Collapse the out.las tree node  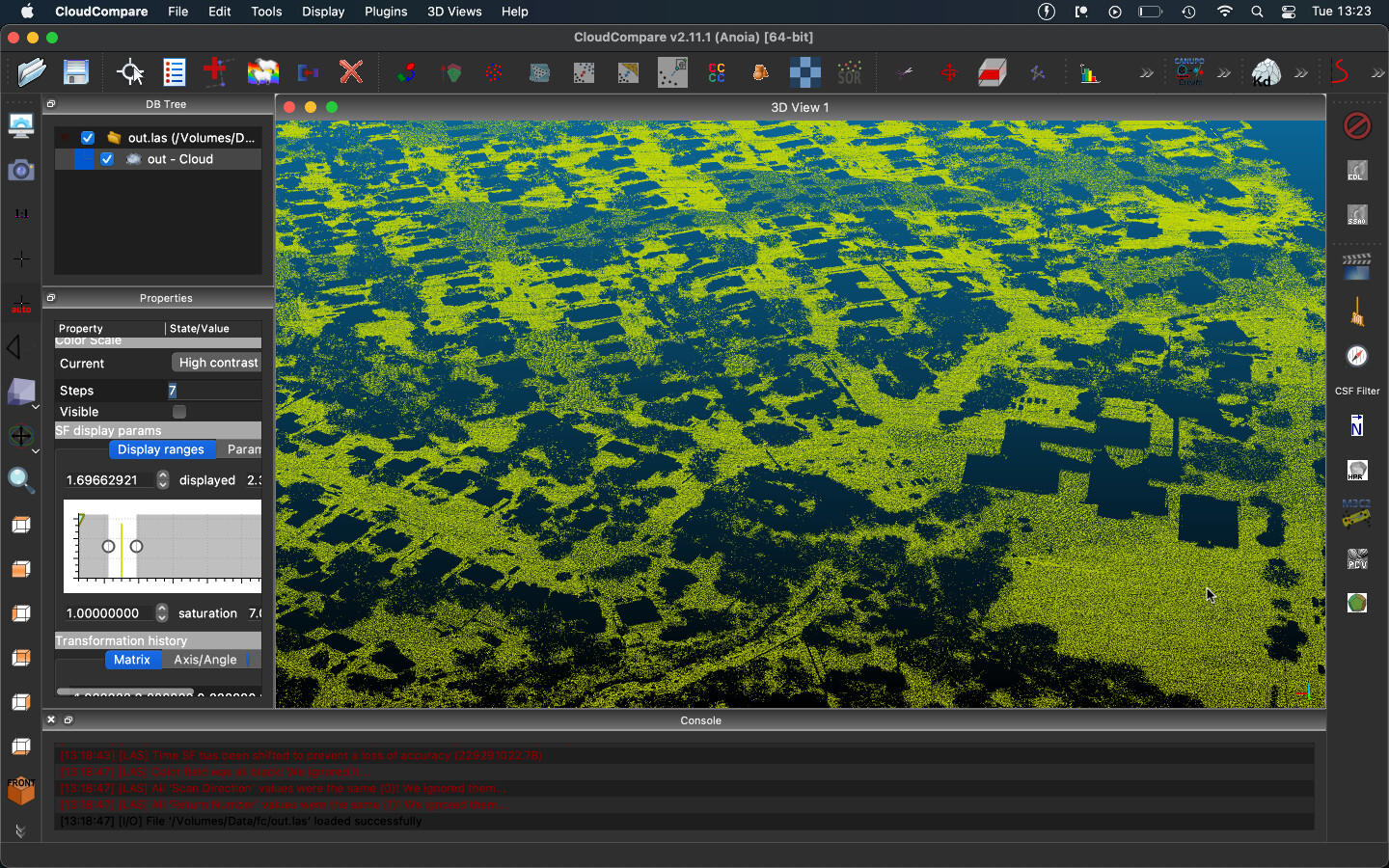click(x=65, y=138)
